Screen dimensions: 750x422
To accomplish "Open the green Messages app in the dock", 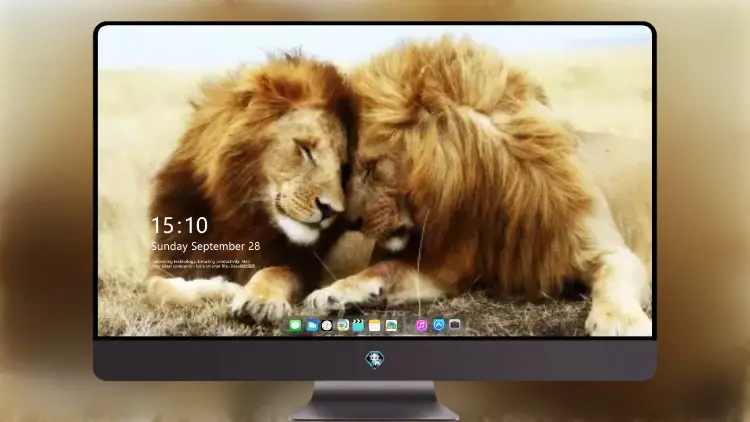I will pyautogui.click(x=295, y=325).
